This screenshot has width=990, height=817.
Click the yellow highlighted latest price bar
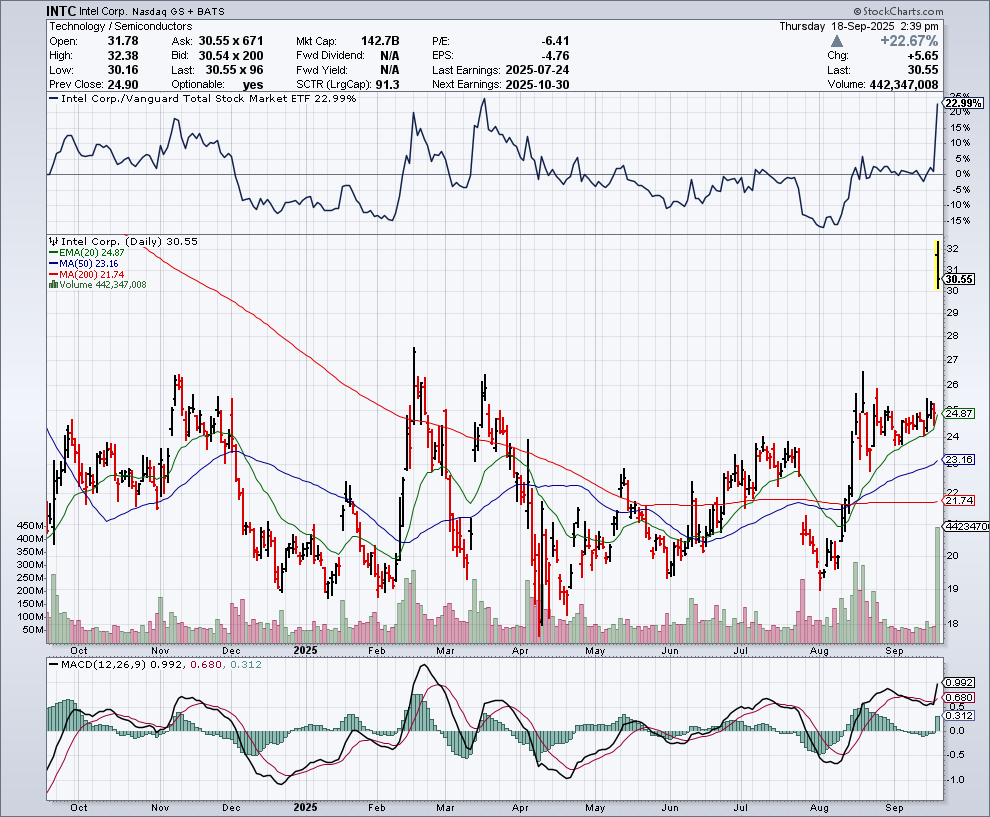pyautogui.click(x=938, y=265)
